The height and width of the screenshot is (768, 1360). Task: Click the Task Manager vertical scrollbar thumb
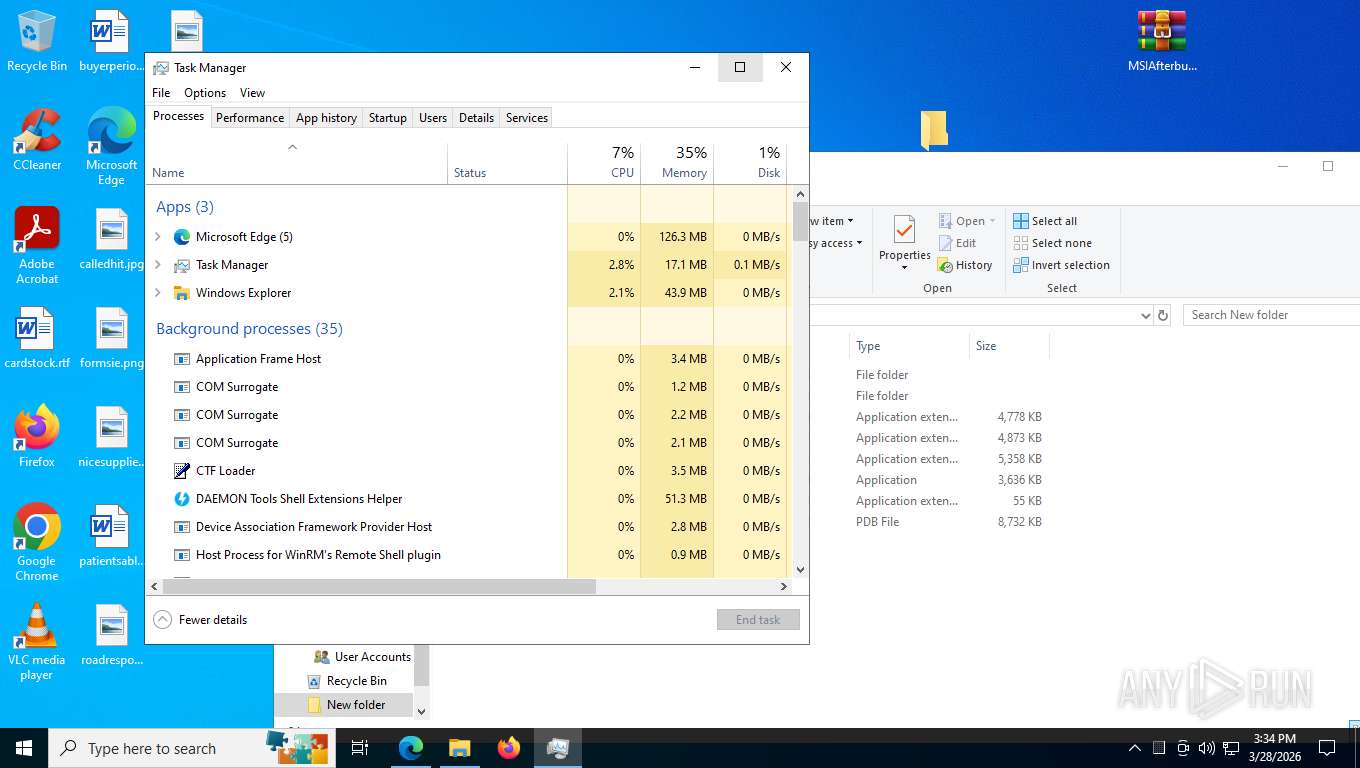click(800, 221)
